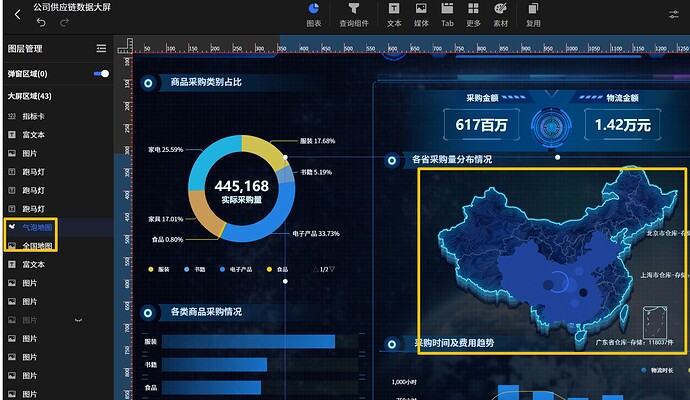The width and height of the screenshot is (690, 400).
Task: Open the 图表 chart component menu
Action: [313, 15]
